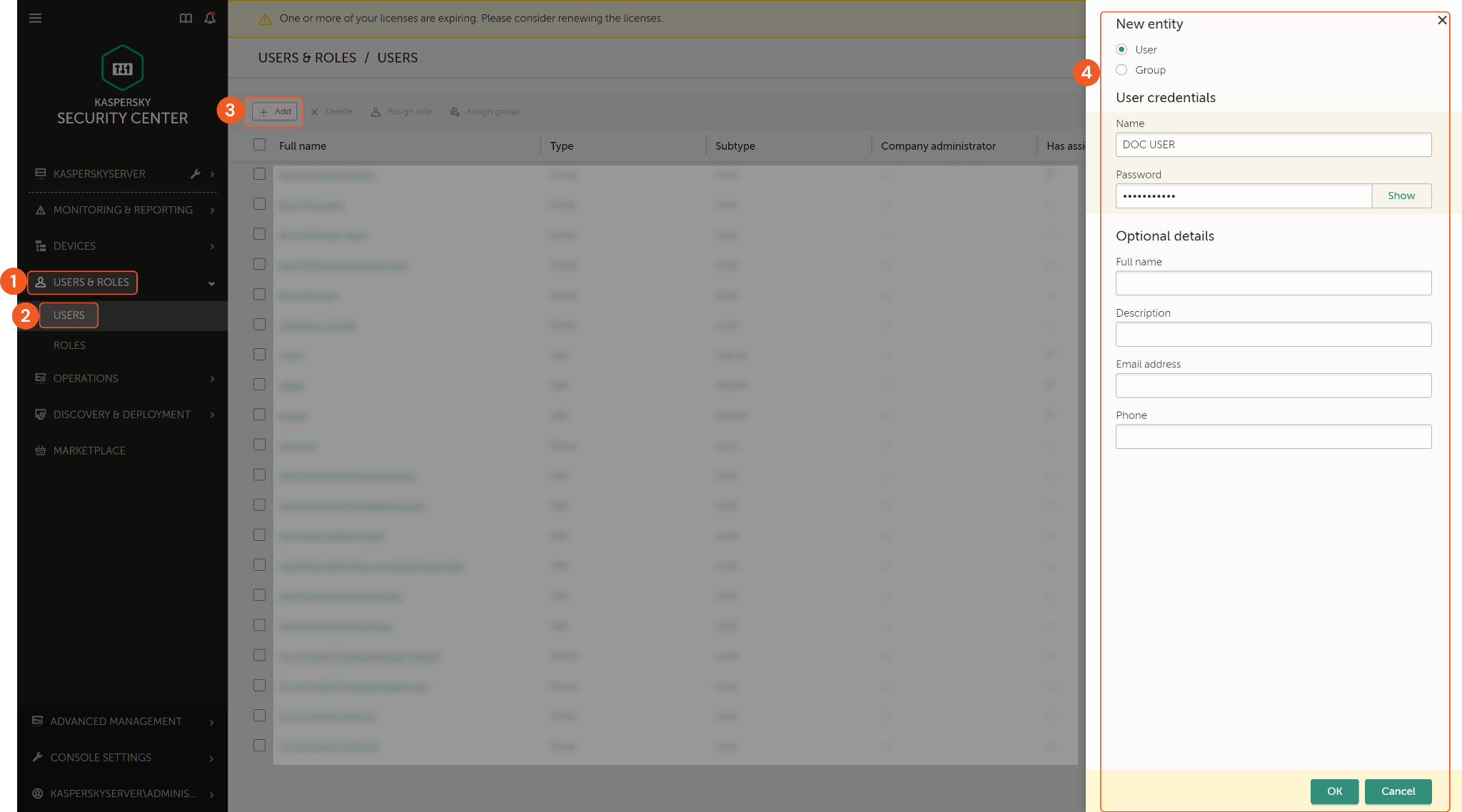This screenshot has height=812, width=1462.
Task: Click the hamburger menu icon
Action: coord(35,18)
